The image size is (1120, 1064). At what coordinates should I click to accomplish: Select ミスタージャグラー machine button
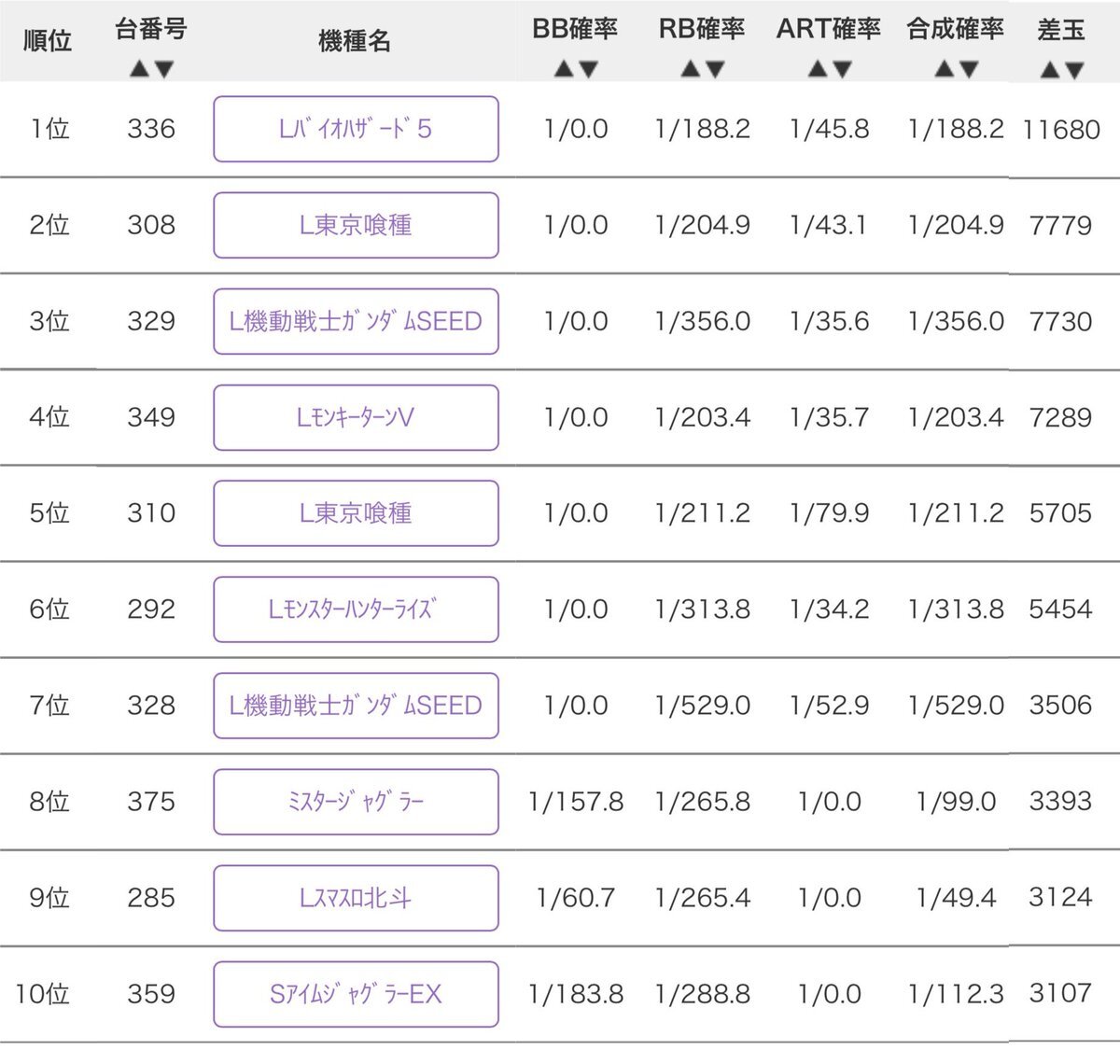coord(356,802)
